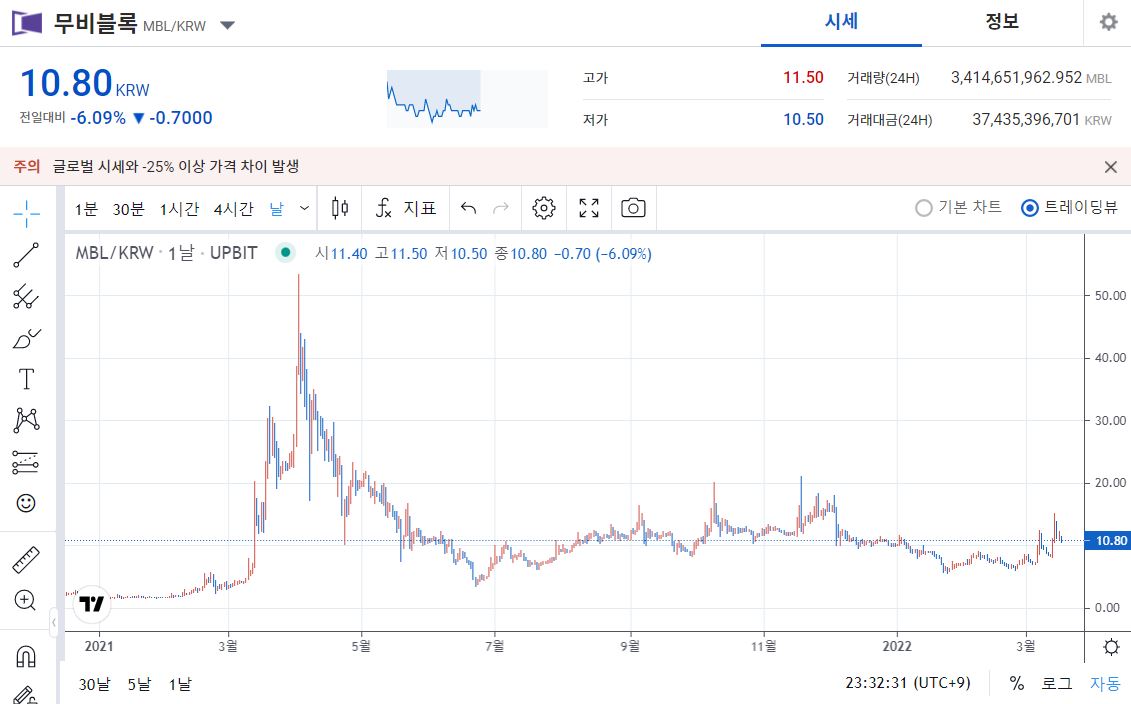Select the 기본 차트 radio option

[x=959, y=208]
